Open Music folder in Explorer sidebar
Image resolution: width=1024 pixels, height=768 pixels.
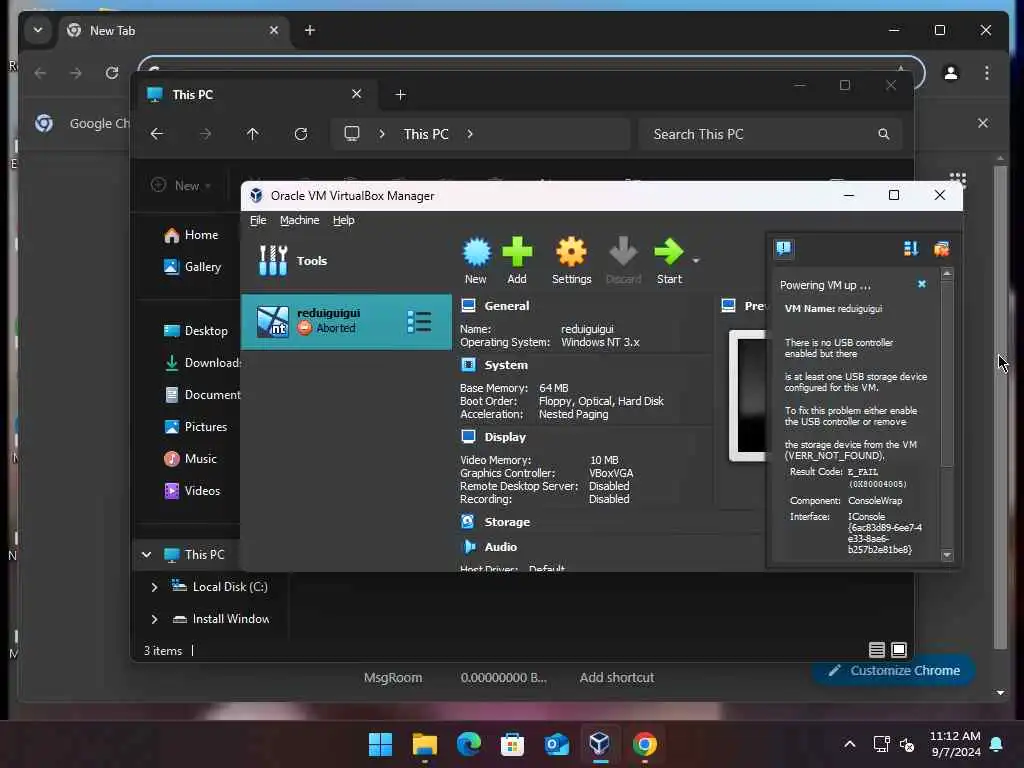(x=190, y=458)
